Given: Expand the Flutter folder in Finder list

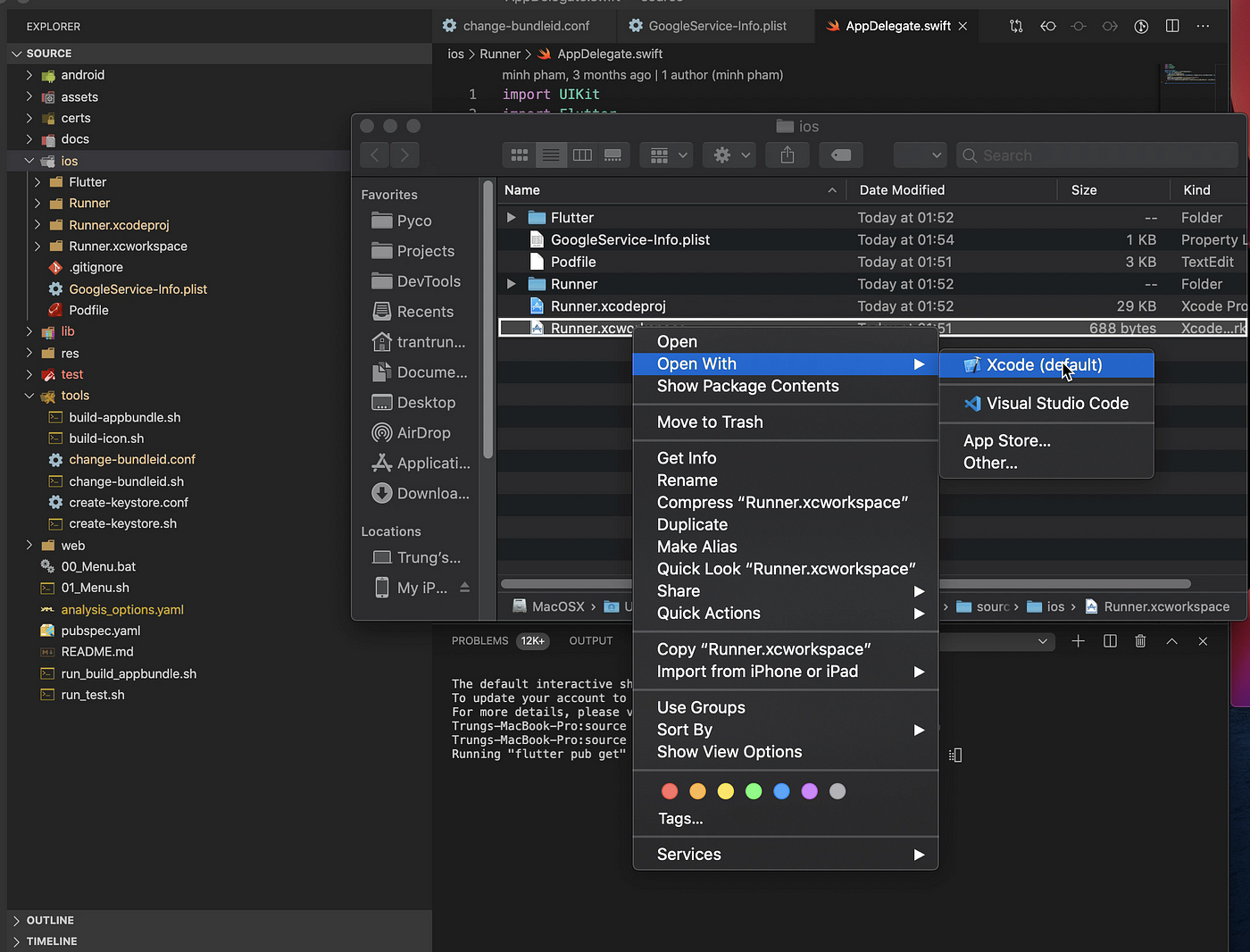Looking at the screenshot, I should pyautogui.click(x=511, y=217).
